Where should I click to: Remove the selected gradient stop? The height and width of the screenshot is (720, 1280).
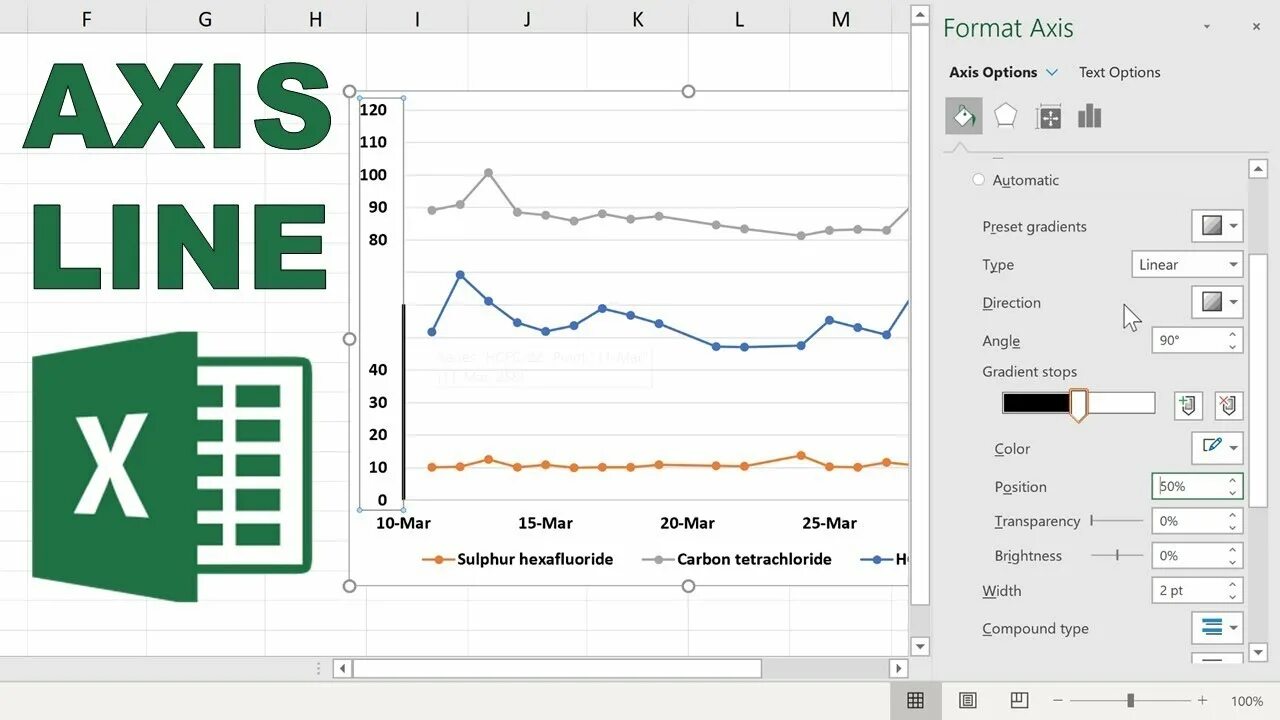1229,405
